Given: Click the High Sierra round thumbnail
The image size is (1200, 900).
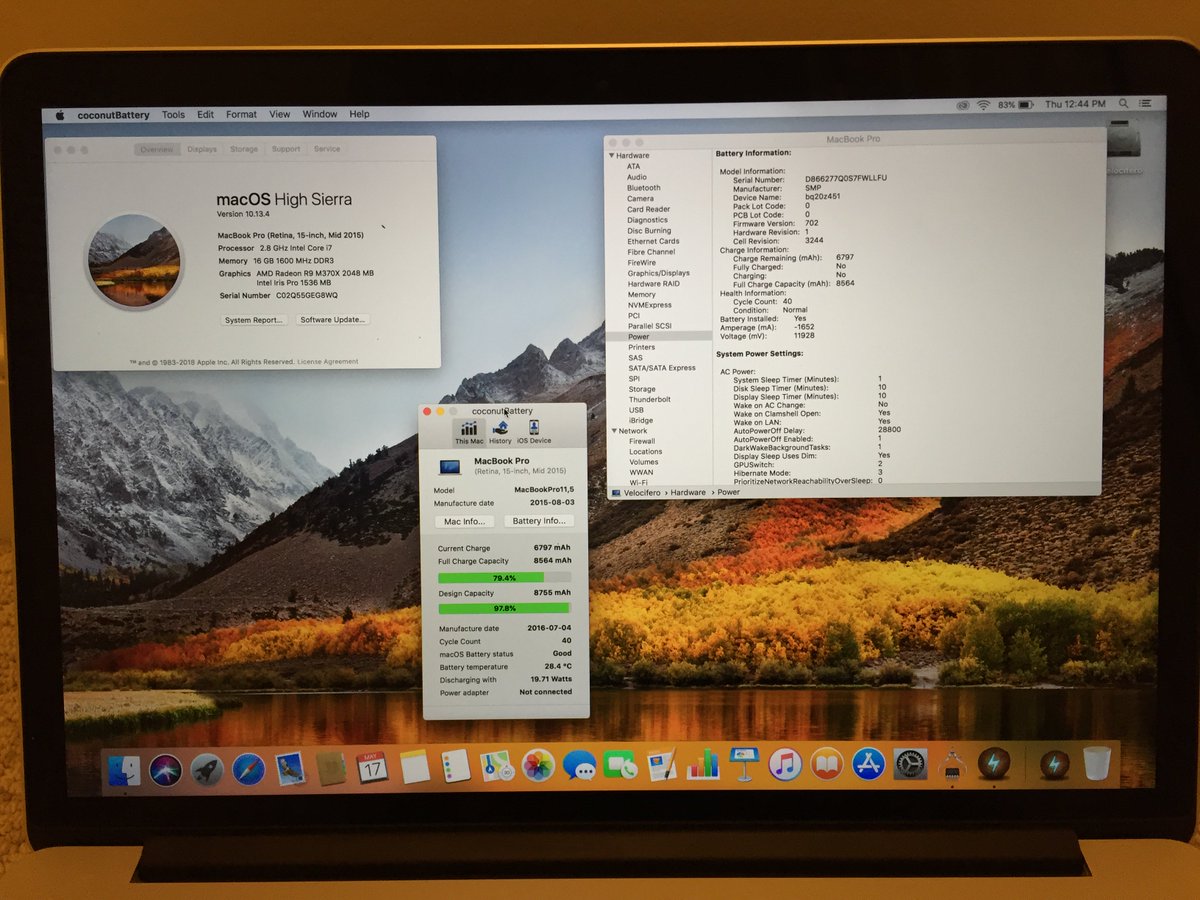Looking at the screenshot, I should point(134,260).
